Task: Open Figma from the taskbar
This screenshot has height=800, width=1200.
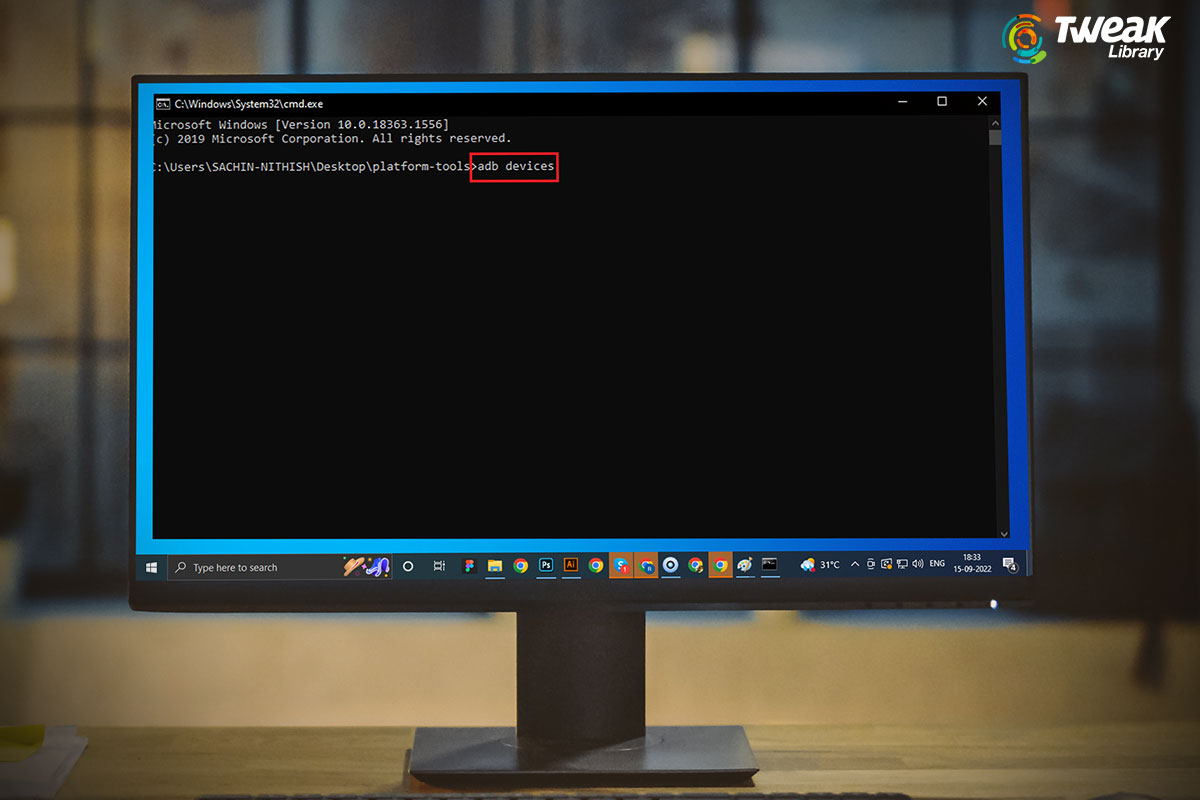Action: 470,565
